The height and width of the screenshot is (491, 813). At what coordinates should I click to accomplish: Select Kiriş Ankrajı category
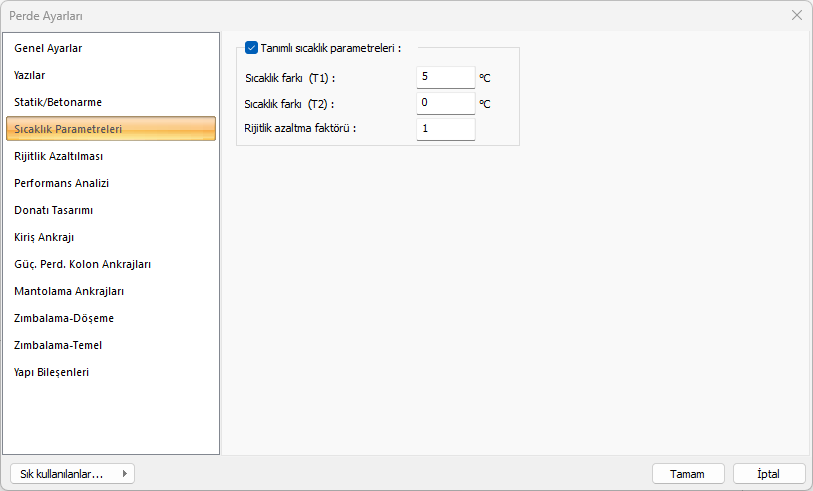(45, 237)
